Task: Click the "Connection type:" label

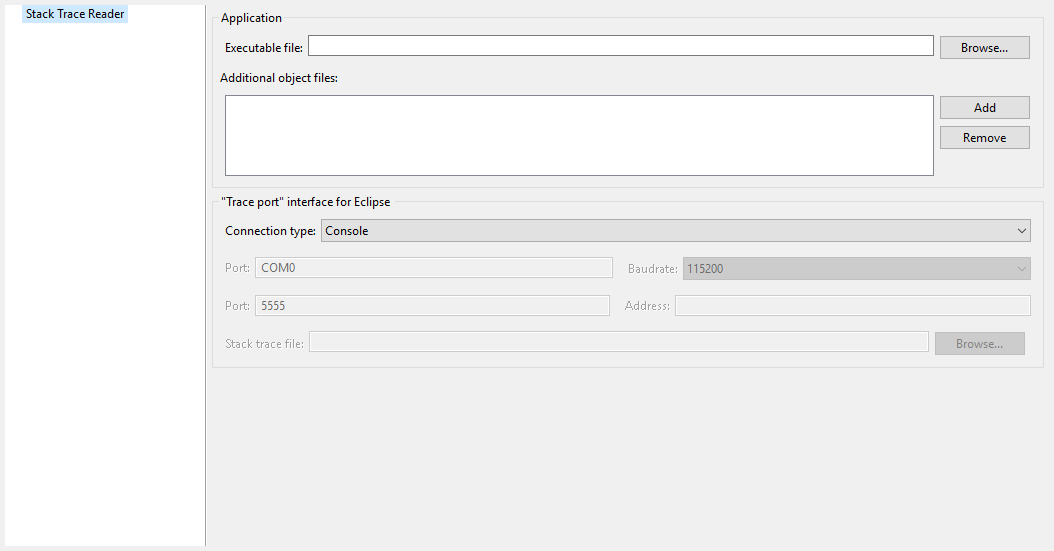Action: coord(270,231)
